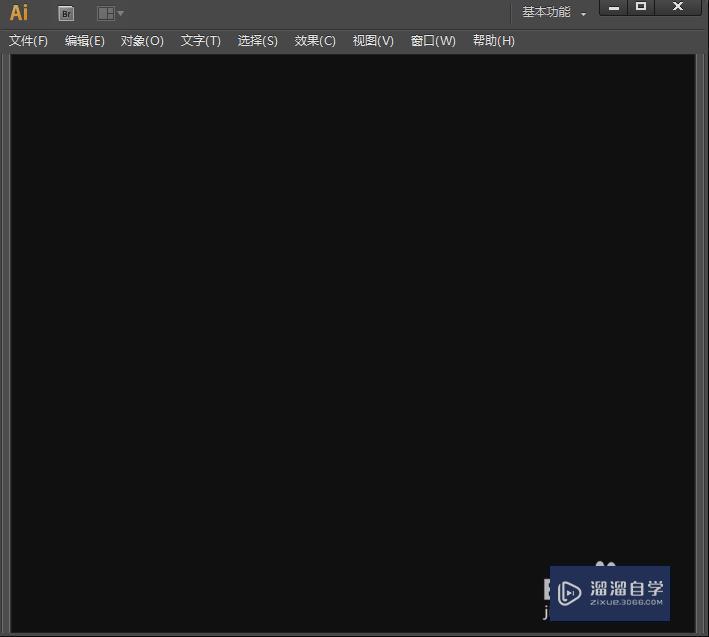Image resolution: width=709 pixels, height=637 pixels.
Task: Expand the 基本功能 workspace switcher
Action: point(554,12)
